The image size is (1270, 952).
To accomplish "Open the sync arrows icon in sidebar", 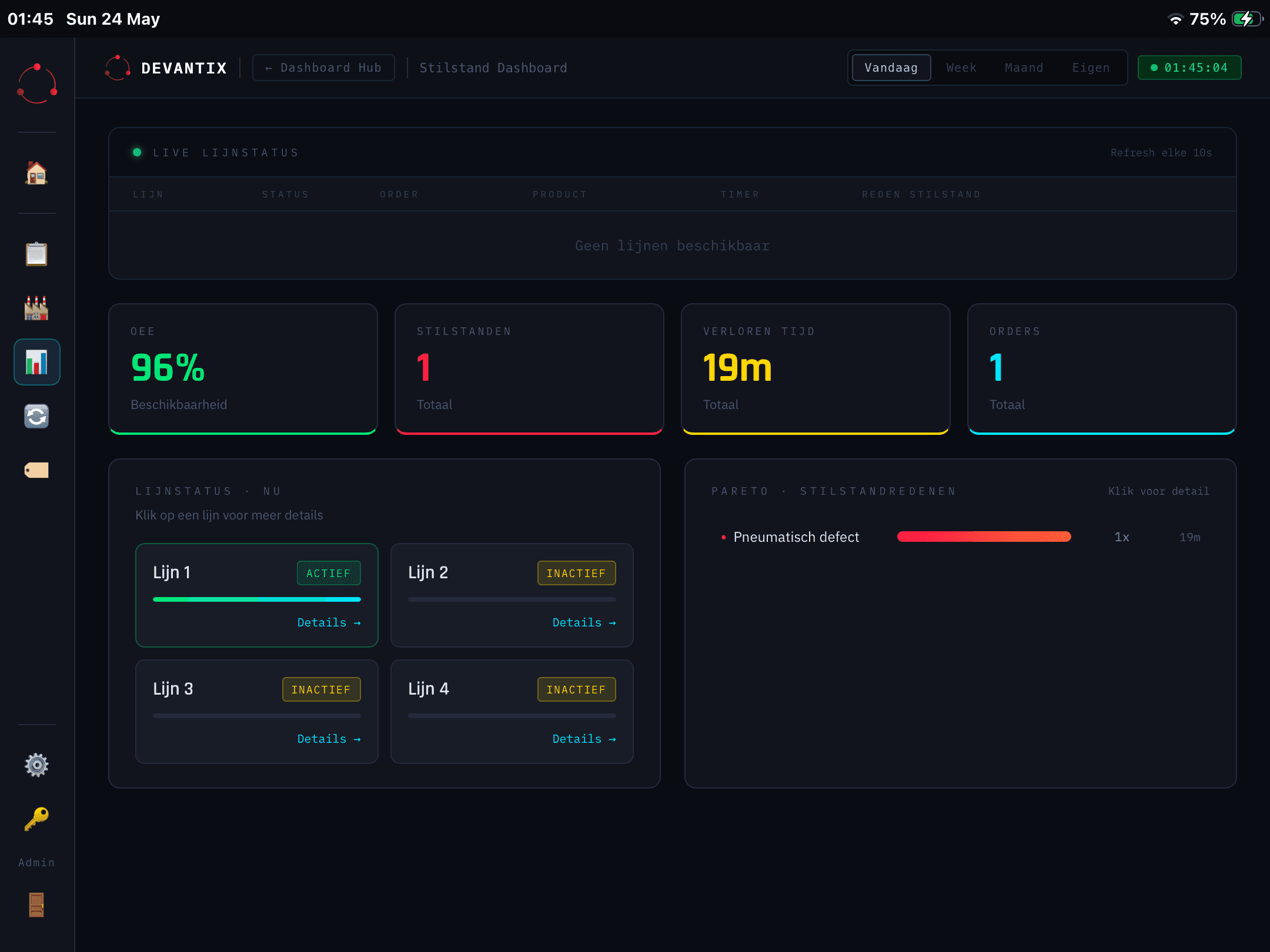I will [x=36, y=416].
